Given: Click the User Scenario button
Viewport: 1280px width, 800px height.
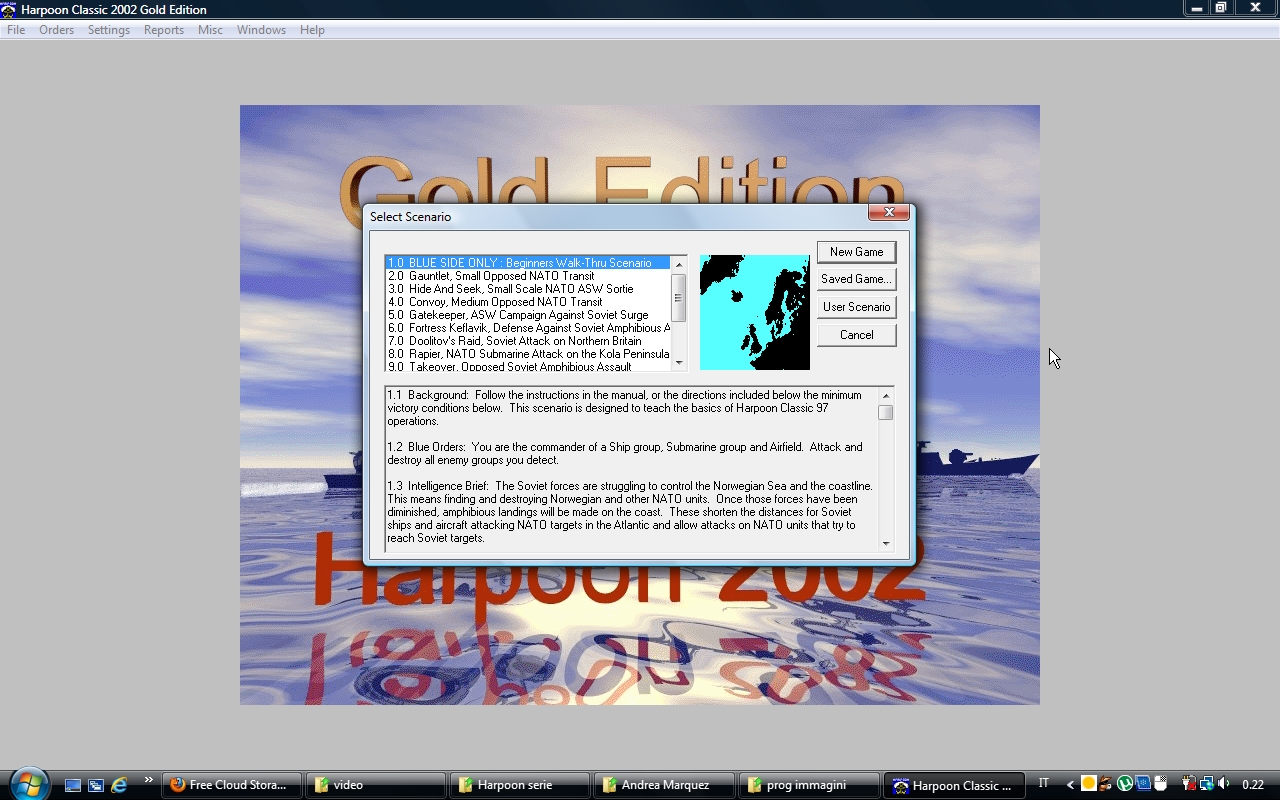Looking at the screenshot, I should [856, 307].
